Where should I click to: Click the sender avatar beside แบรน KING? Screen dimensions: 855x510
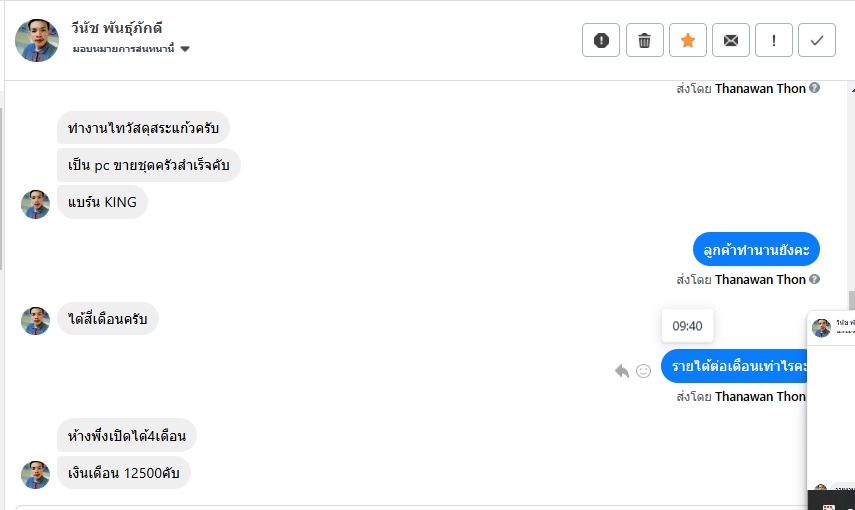[36, 204]
